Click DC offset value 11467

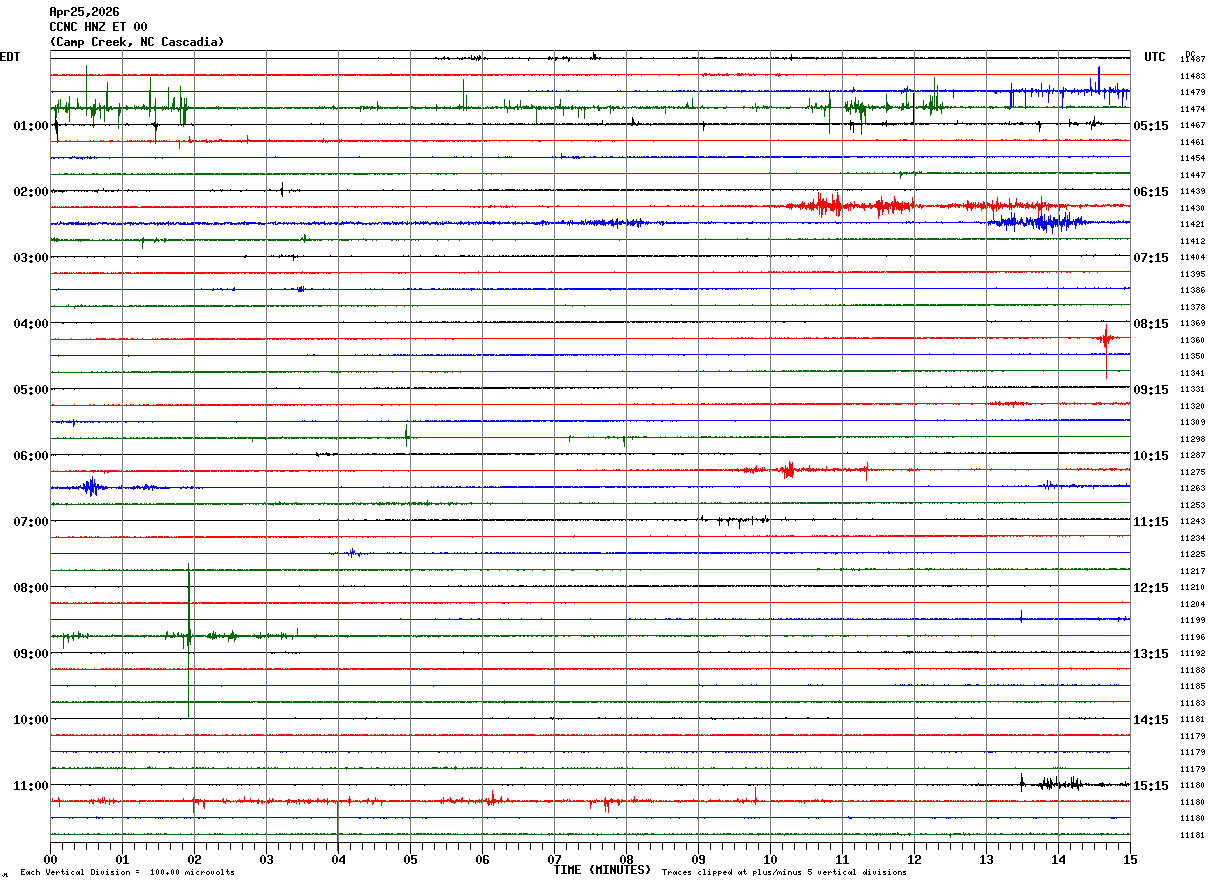[1192, 126]
